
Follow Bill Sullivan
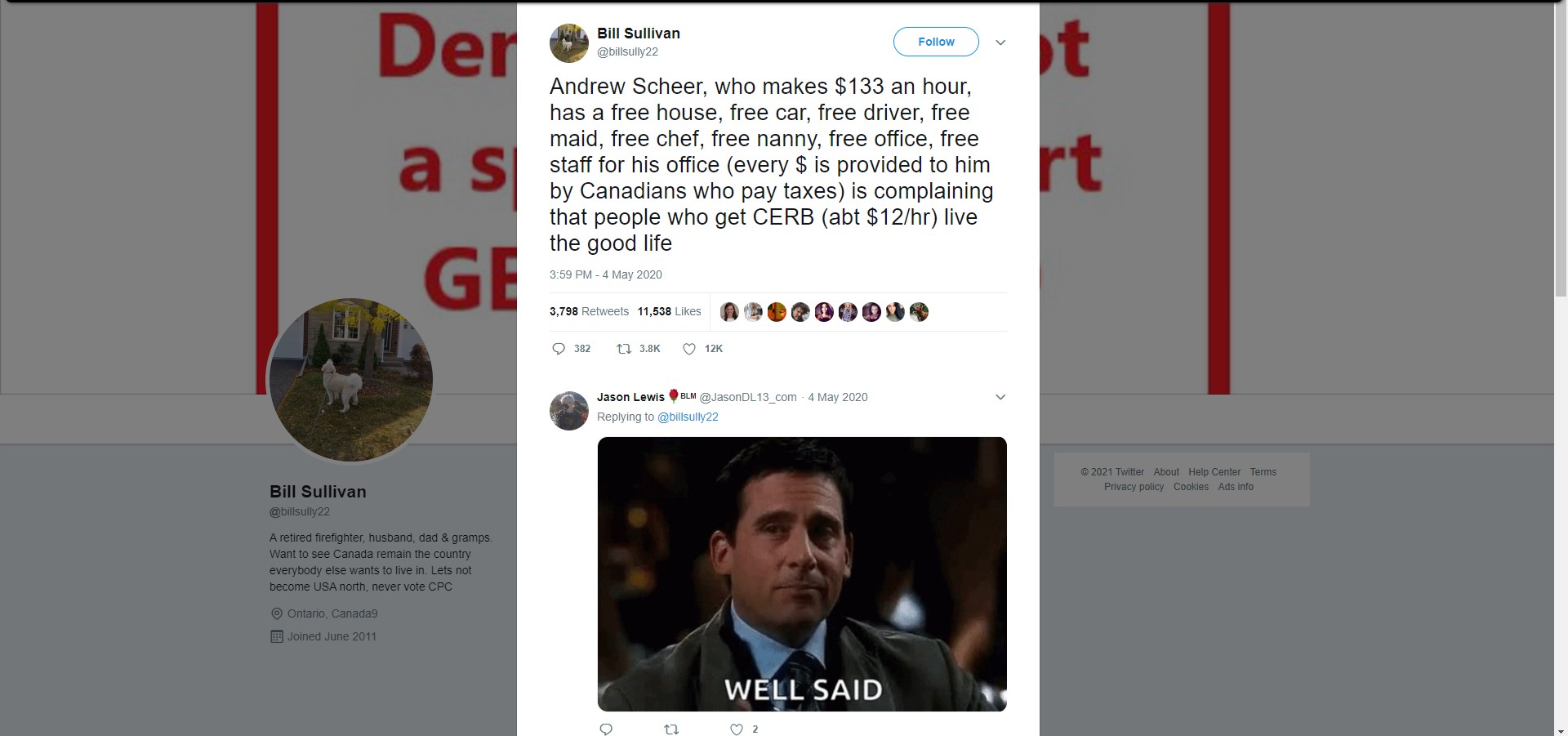(x=935, y=42)
